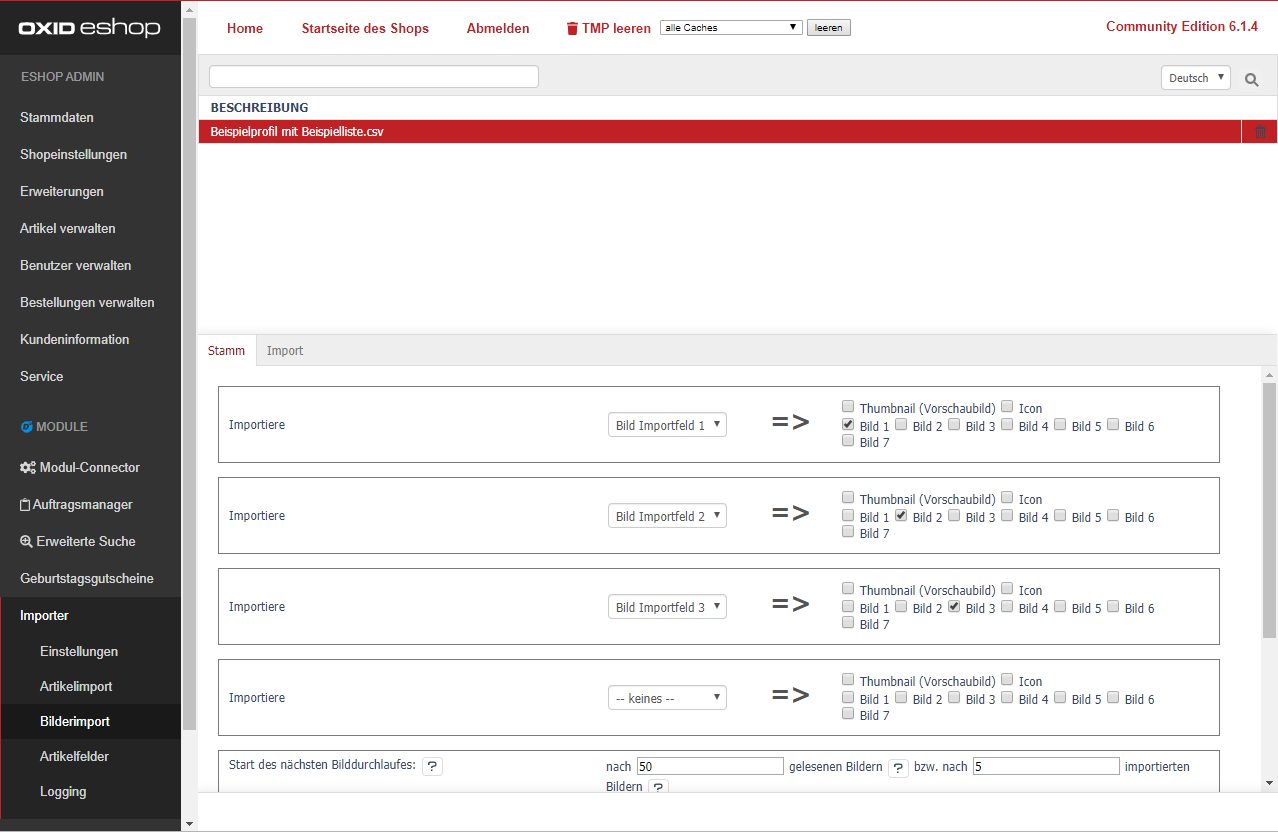This screenshot has height=832, width=1278.
Task: Open help for Start des nächsten Bilddurchlaufes
Action: 432,766
